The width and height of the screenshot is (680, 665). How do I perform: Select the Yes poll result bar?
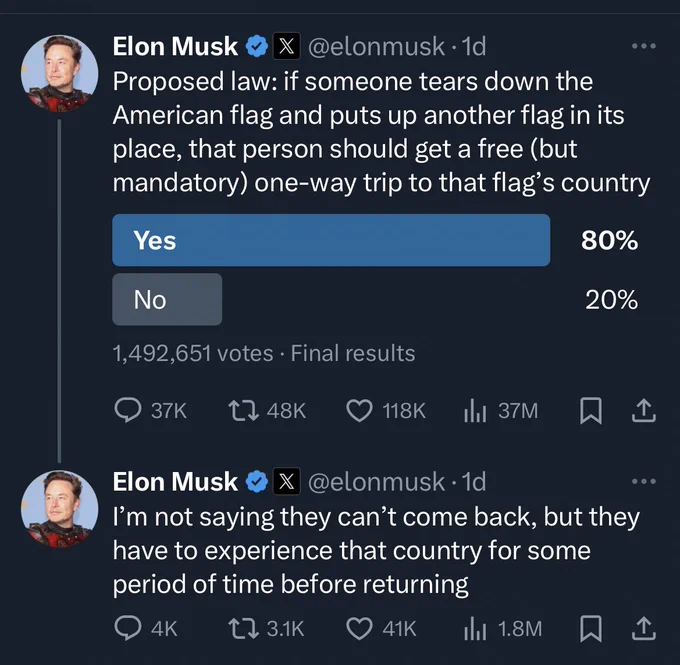point(331,240)
